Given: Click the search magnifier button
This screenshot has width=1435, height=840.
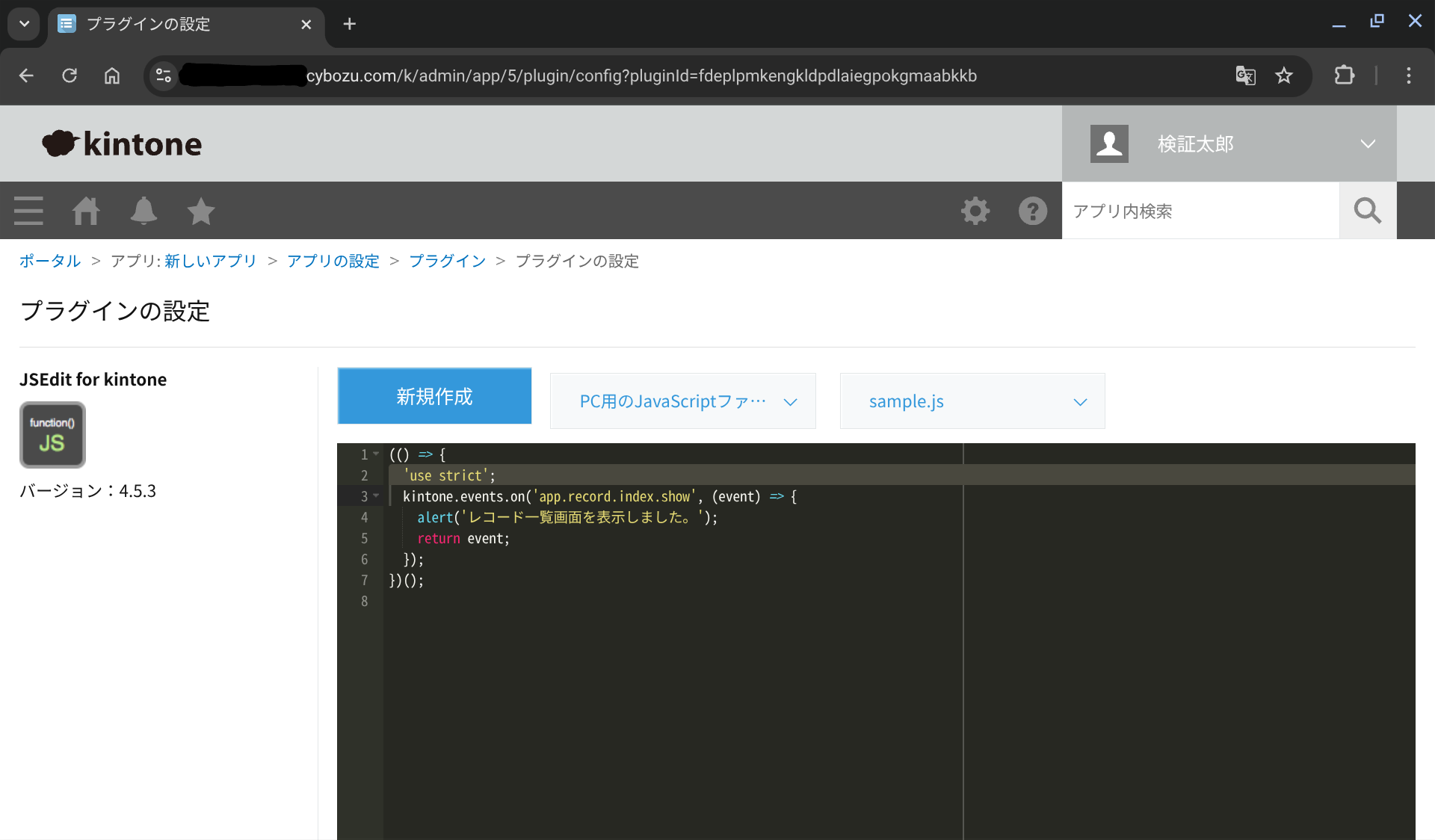Looking at the screenshot, I should [1367, 211].
